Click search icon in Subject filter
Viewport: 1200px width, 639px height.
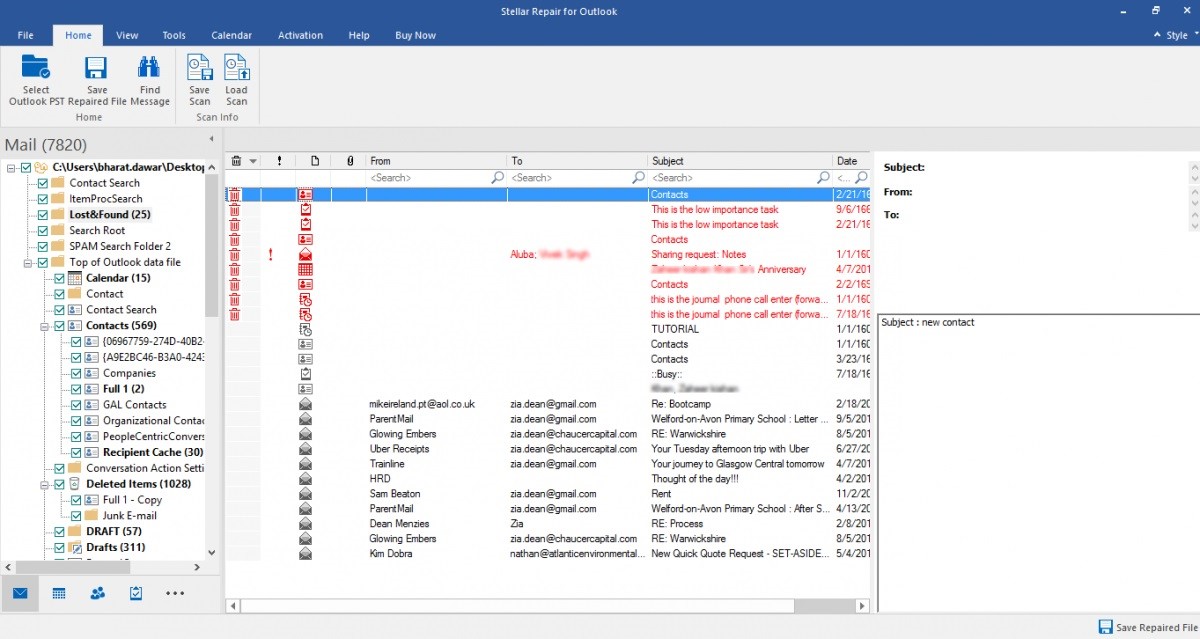[x=823, y=178]
